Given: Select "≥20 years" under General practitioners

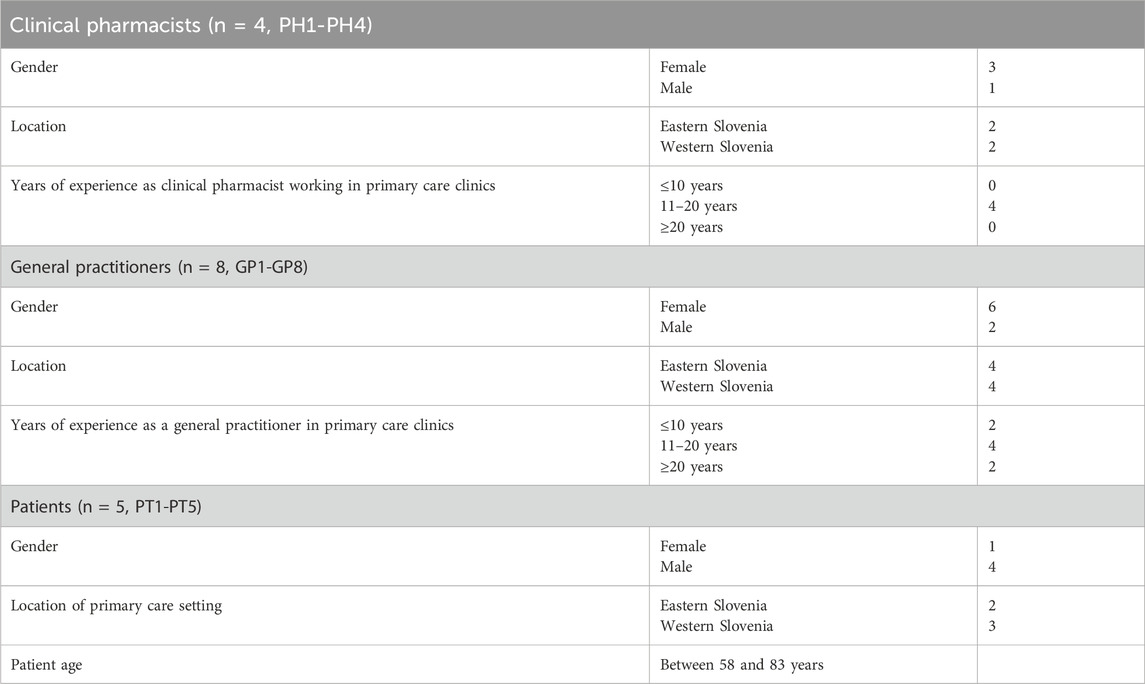Looking at the screenshot, I should pyautogui.click(x=691, y=466).
